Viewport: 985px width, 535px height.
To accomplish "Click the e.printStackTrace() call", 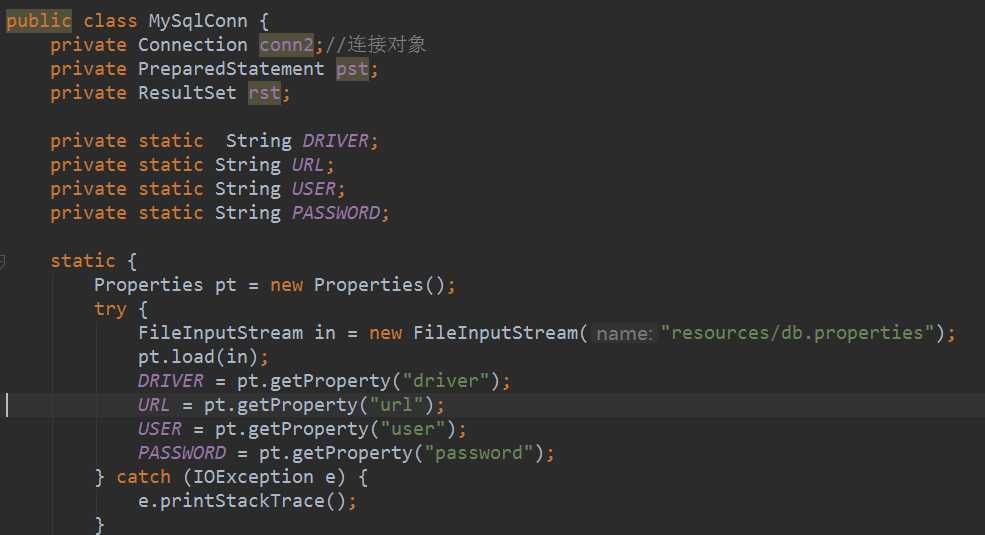I will click(242, 501).
